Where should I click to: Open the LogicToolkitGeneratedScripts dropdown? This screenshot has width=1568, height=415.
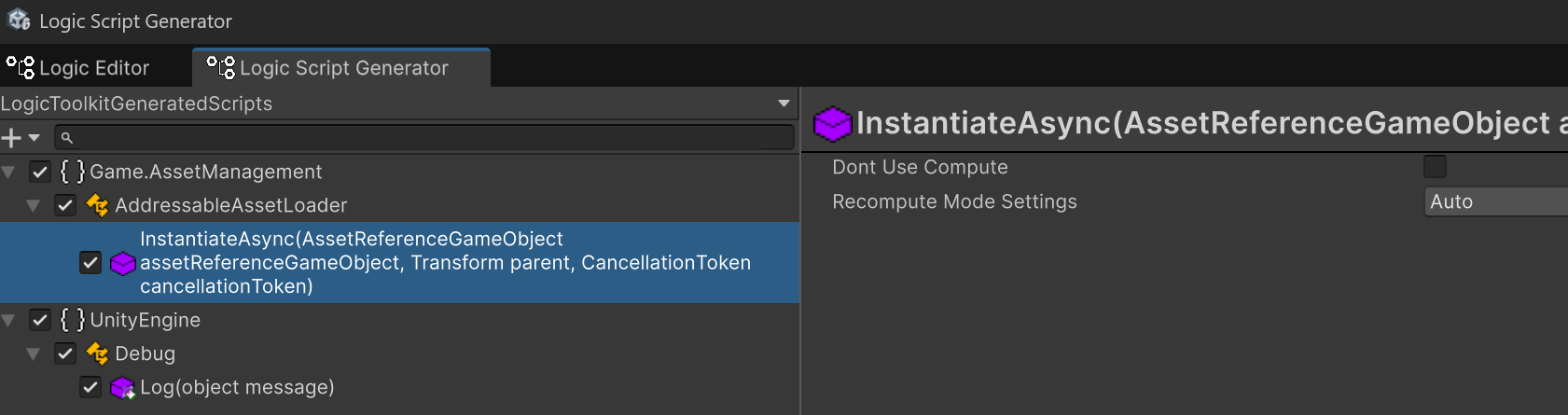[x=784, y=104]
